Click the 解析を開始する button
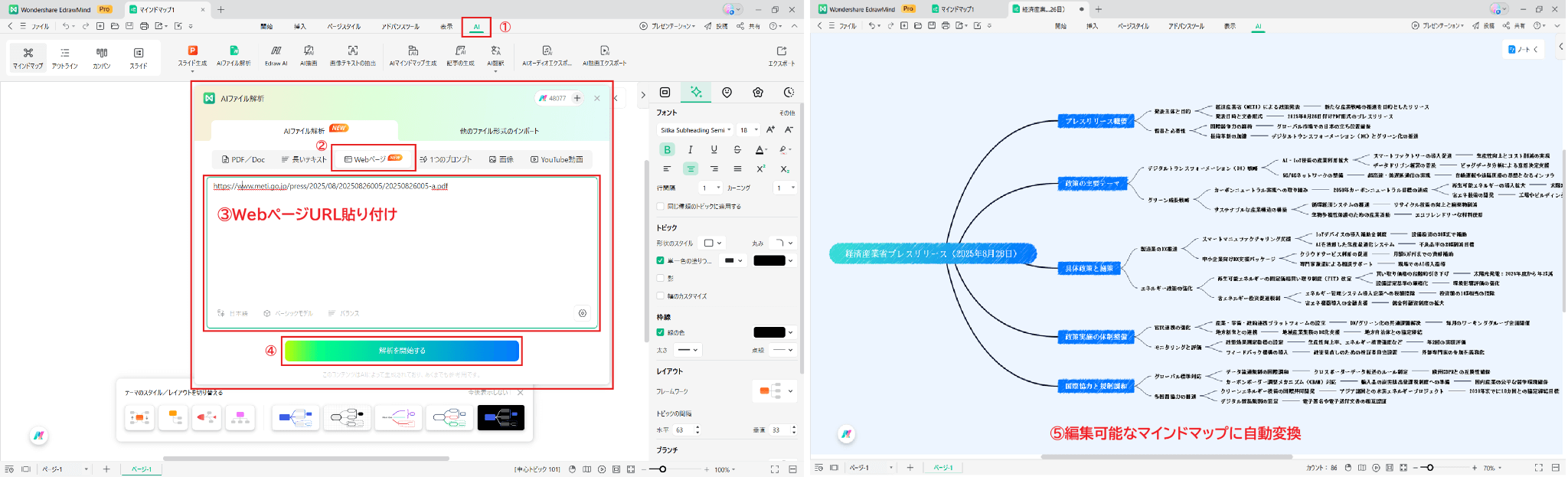Viewport: 1568px width, 477px height. 401,351
